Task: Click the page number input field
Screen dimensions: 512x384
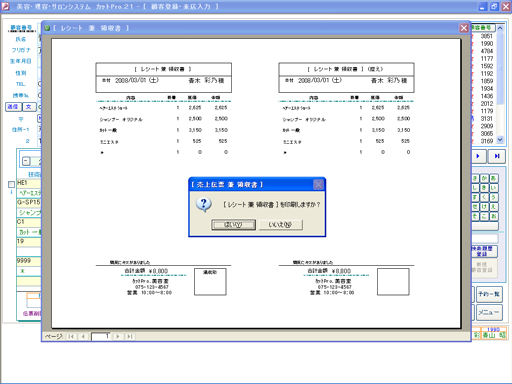Action: 101,336
